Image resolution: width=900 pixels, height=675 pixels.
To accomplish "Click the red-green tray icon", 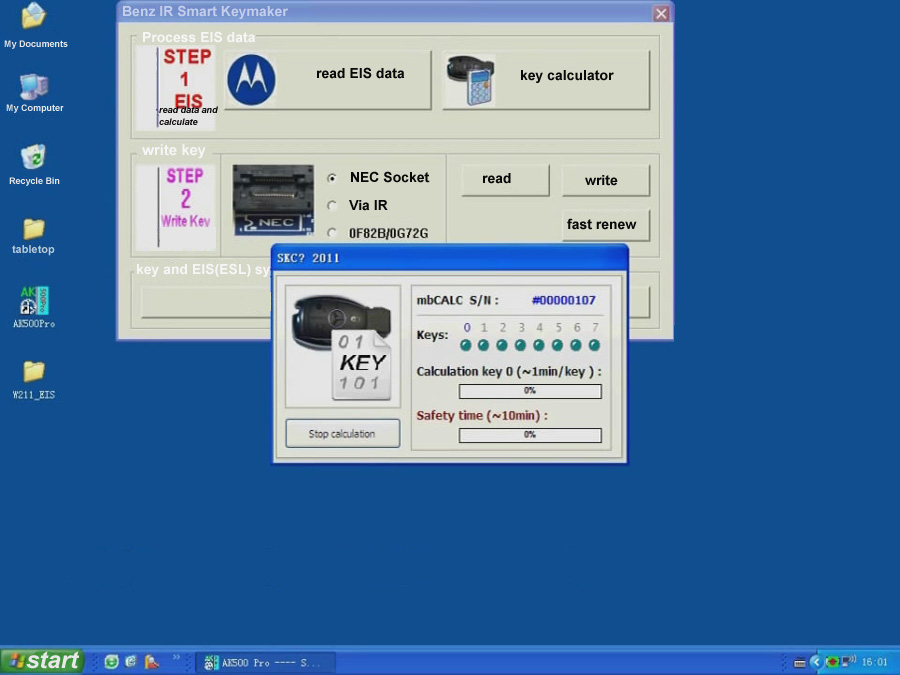I will point(832,662).
